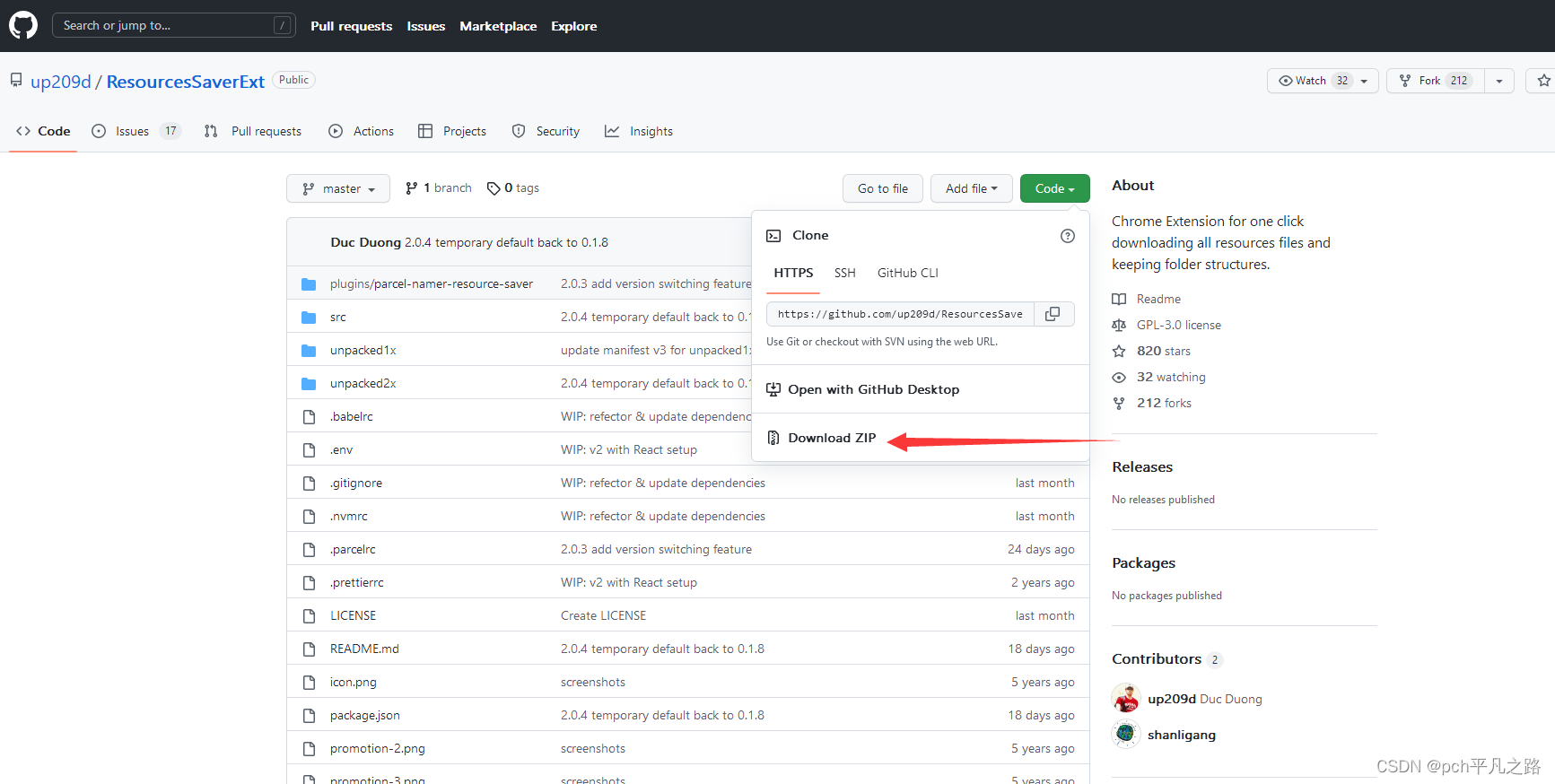Viewport: 1555px width, 784px height.
Task: Open the README.md file
Action: point(364,649)
